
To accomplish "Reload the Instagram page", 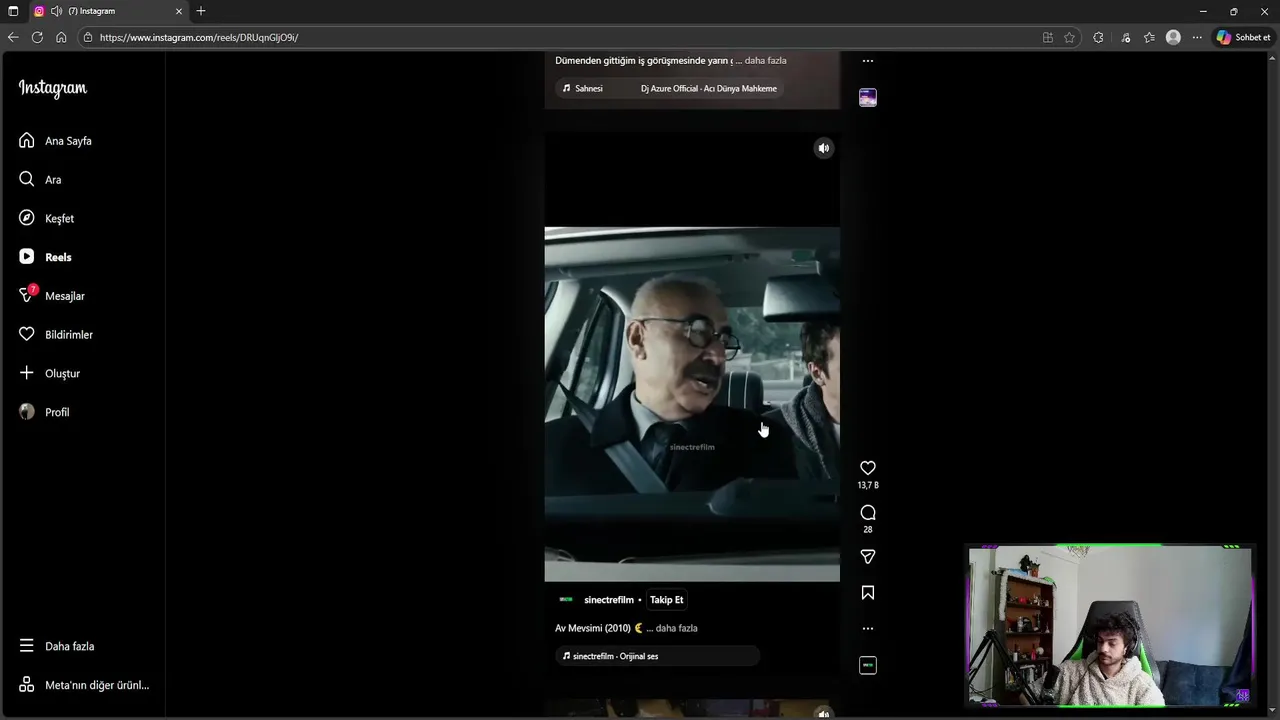I will coord(37,37).
